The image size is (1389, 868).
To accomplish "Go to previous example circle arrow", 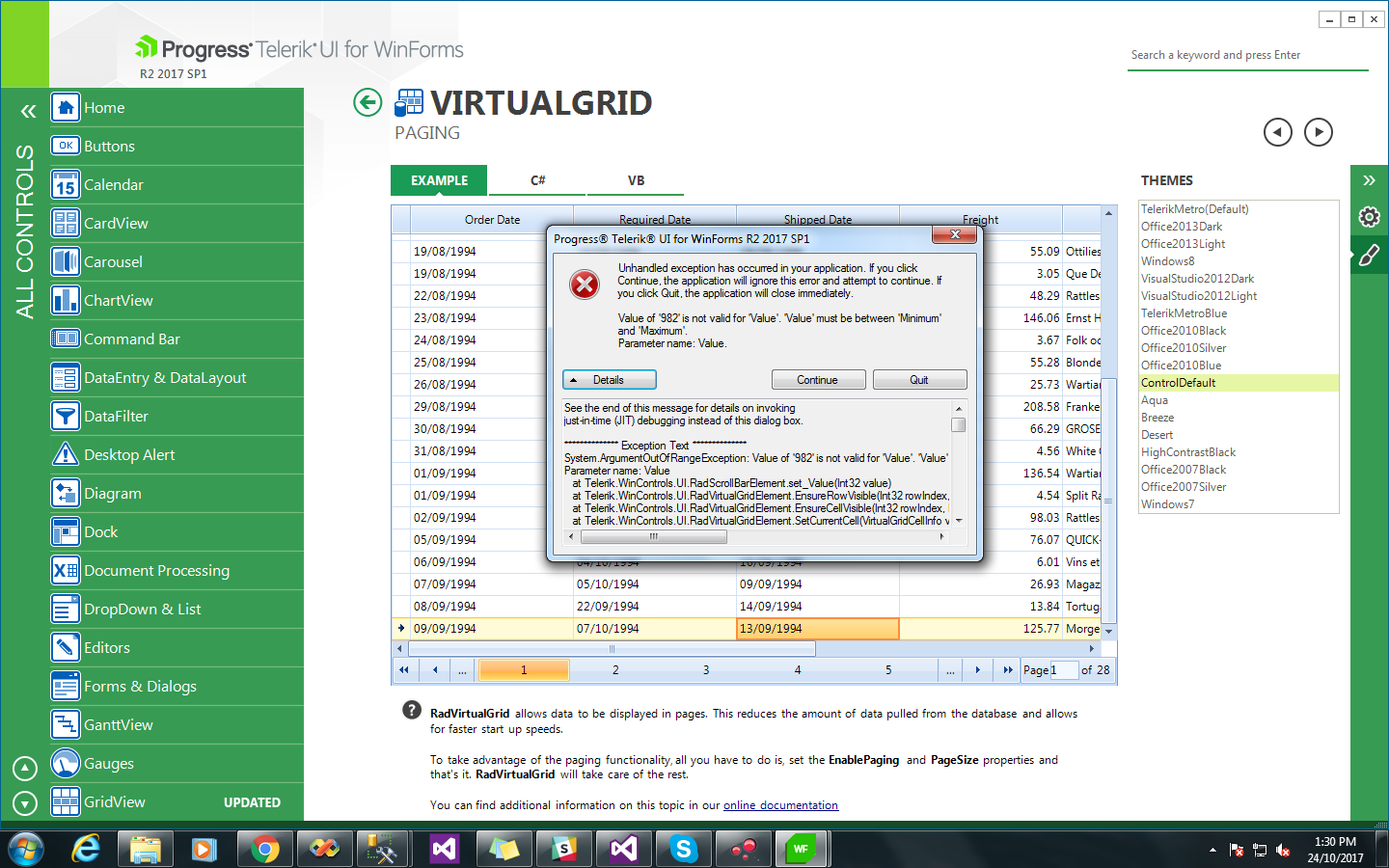I will click(x=1278, y=132).
